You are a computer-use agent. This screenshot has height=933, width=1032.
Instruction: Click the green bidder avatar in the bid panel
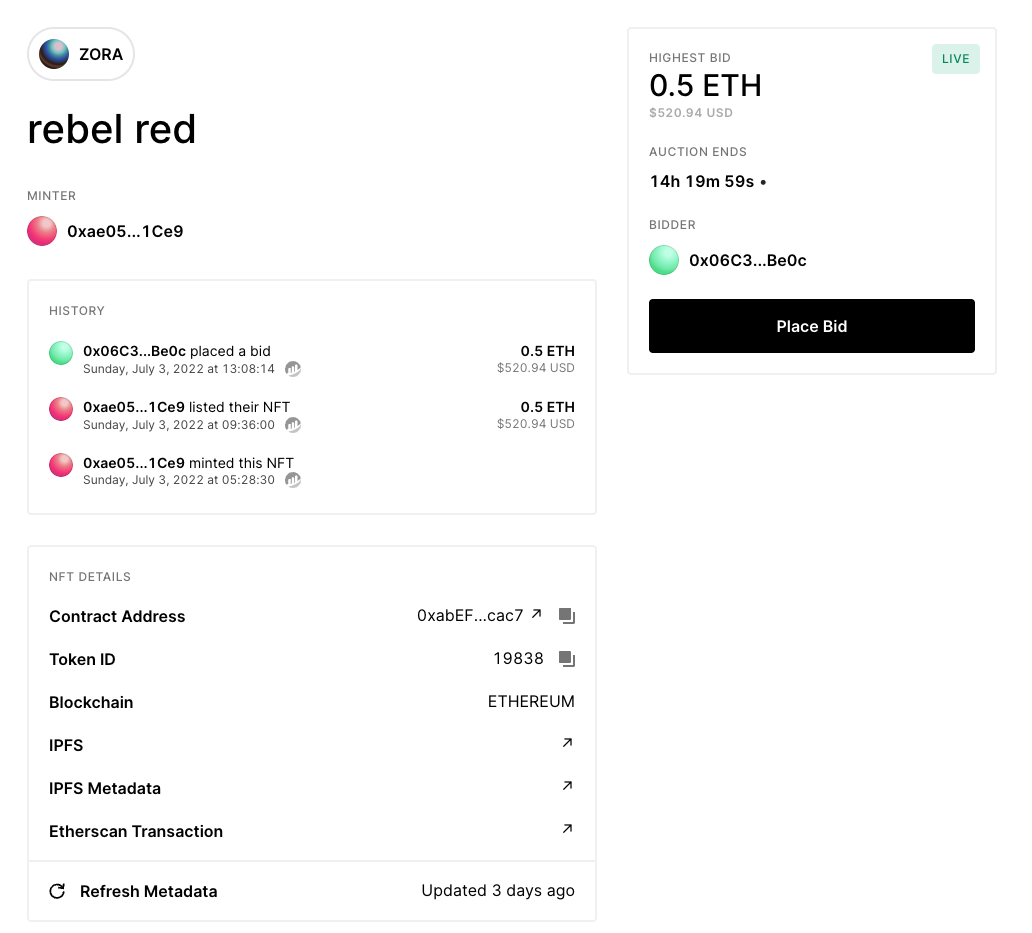click(x=664, y=261)
